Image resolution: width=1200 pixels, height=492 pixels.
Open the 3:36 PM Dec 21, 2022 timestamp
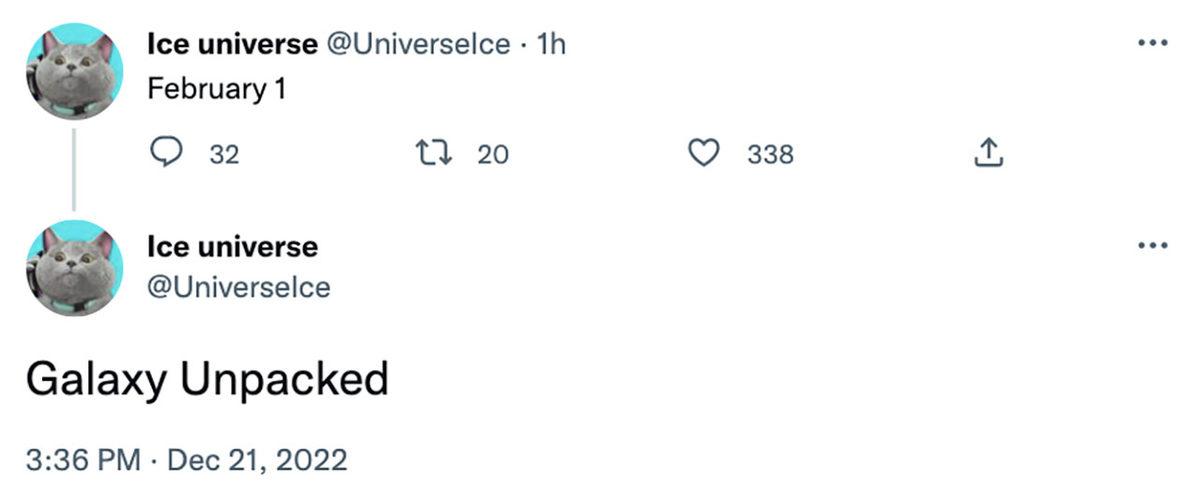coord(186,460)
